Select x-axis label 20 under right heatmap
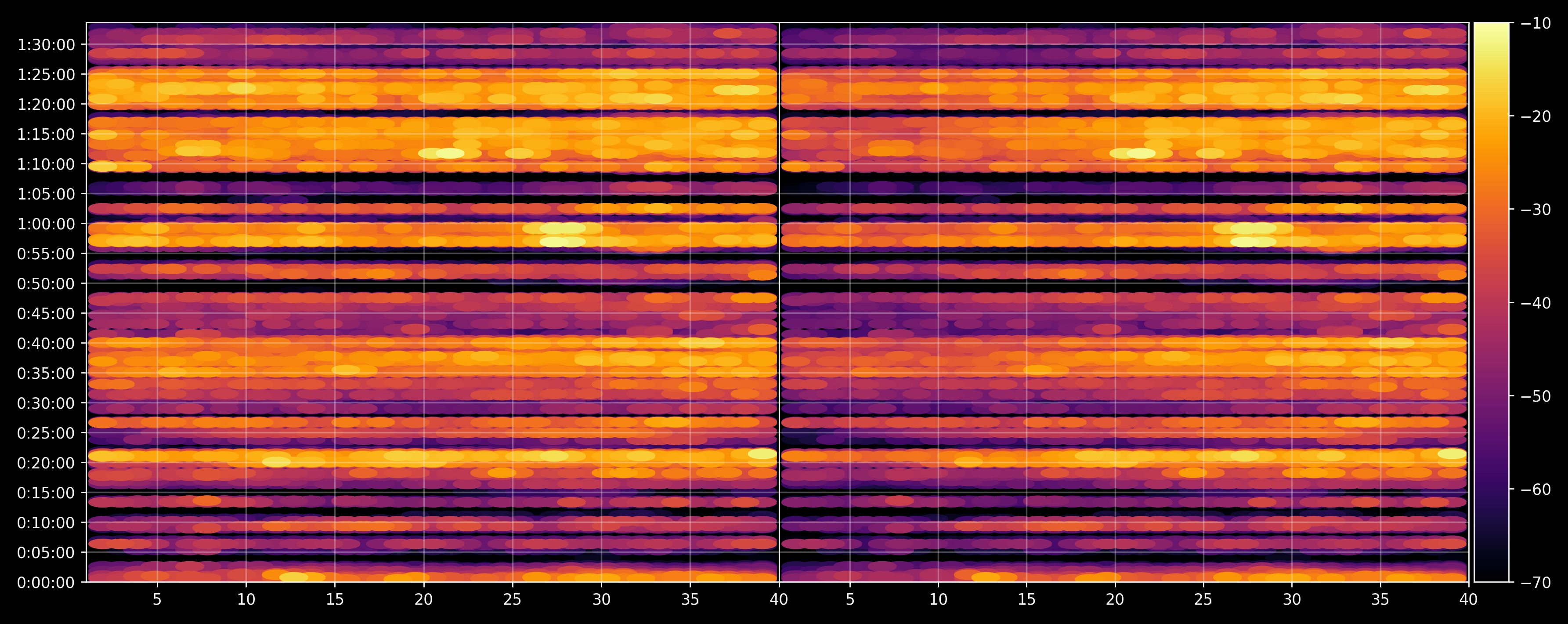Viewport: 1568px width, 624px height. coord(1115,600)
